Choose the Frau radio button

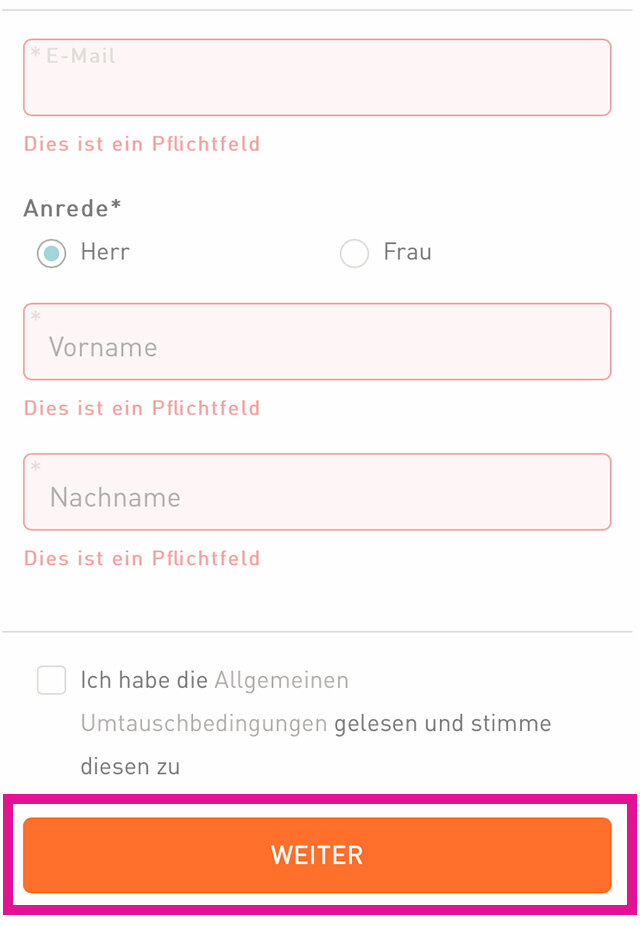(355, 254)
